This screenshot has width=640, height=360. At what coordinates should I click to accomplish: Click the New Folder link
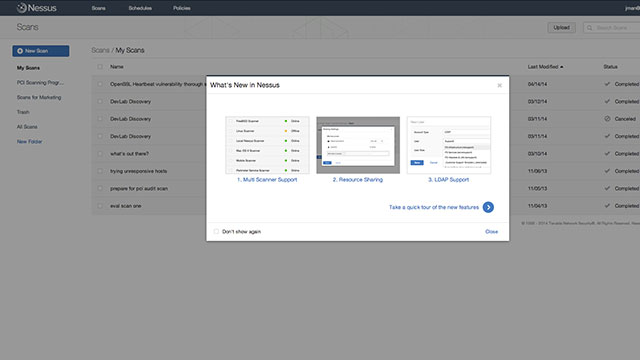[29, 142]
